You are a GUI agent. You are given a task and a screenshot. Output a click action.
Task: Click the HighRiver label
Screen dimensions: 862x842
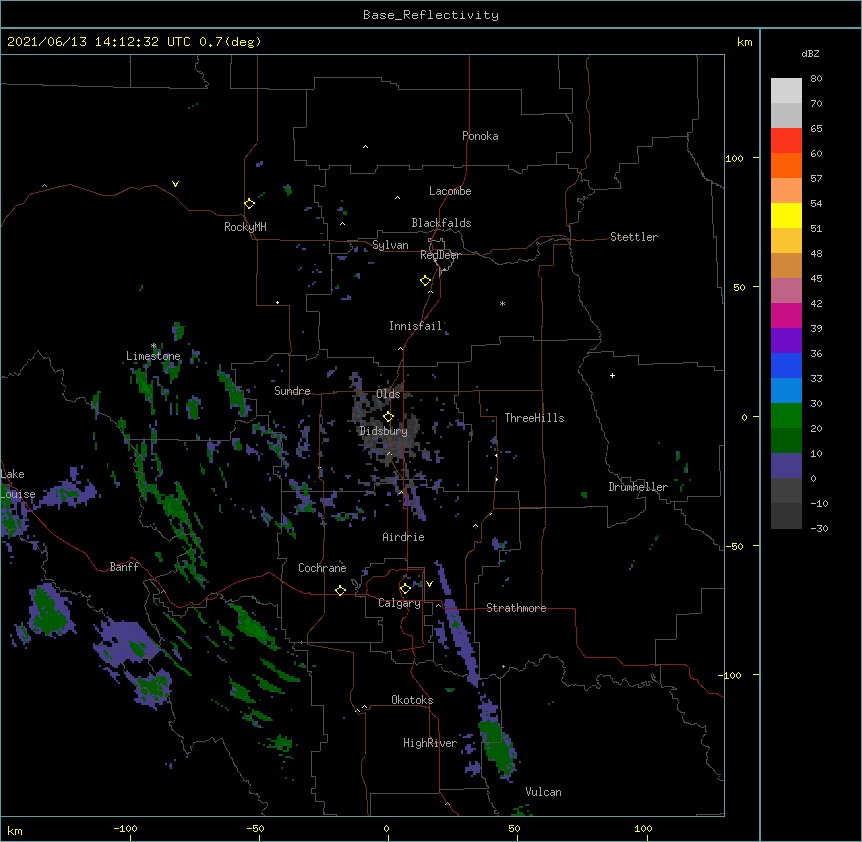coord(430,743)
